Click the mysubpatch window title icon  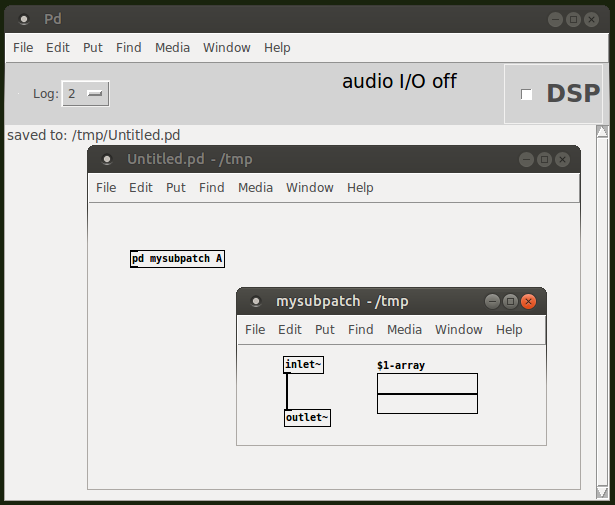tap(256, 301)
